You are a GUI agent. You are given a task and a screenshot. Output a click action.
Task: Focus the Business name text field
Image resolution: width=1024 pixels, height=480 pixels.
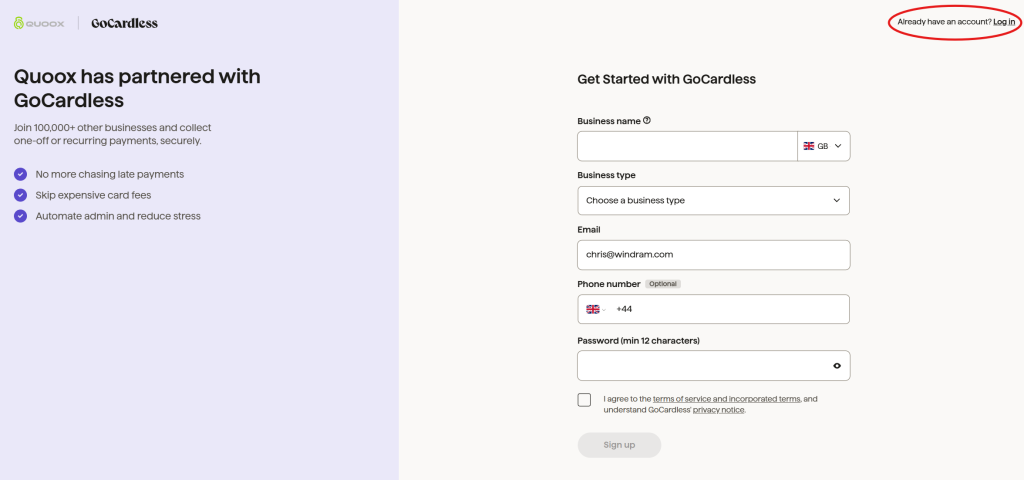point(686,146)
